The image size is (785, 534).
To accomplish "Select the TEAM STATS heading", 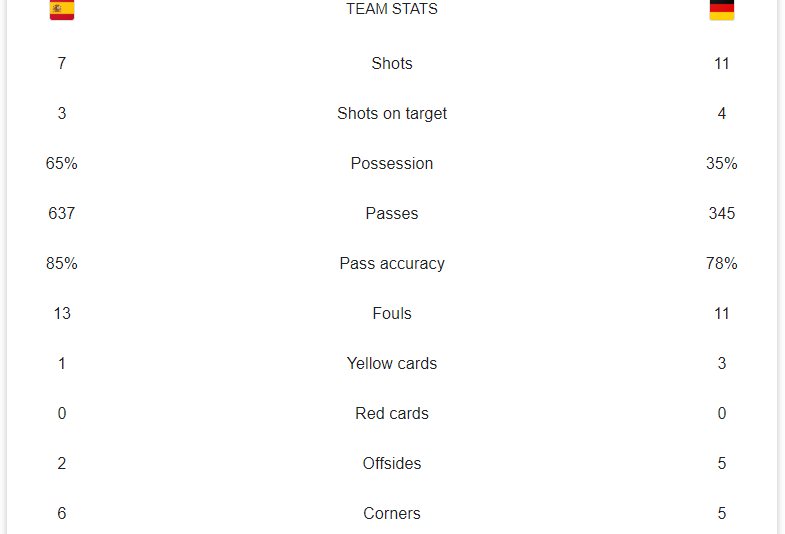I will pos(392,9).
